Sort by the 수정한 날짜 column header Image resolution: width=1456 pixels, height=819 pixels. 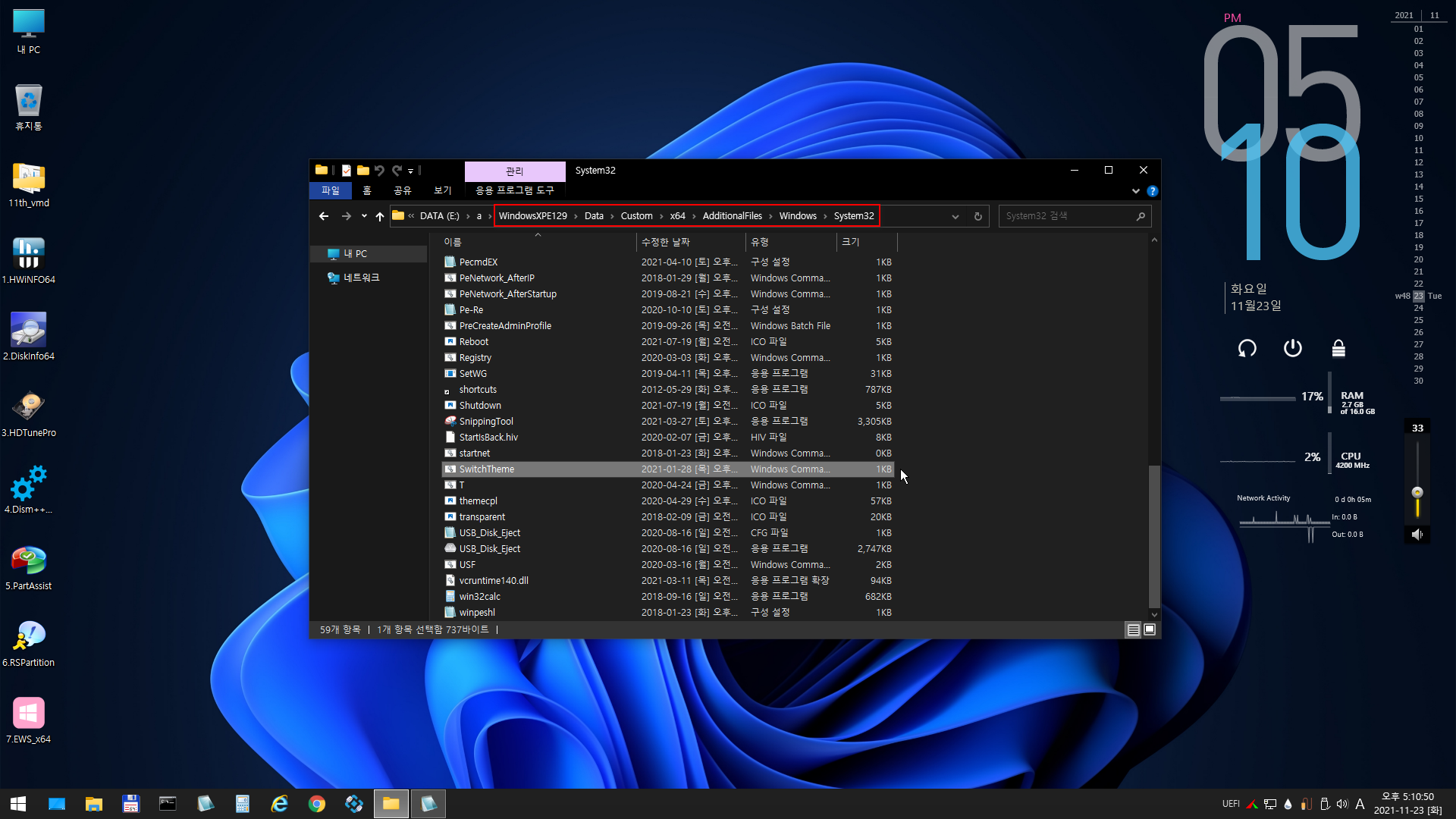click(x=691, y=242)
